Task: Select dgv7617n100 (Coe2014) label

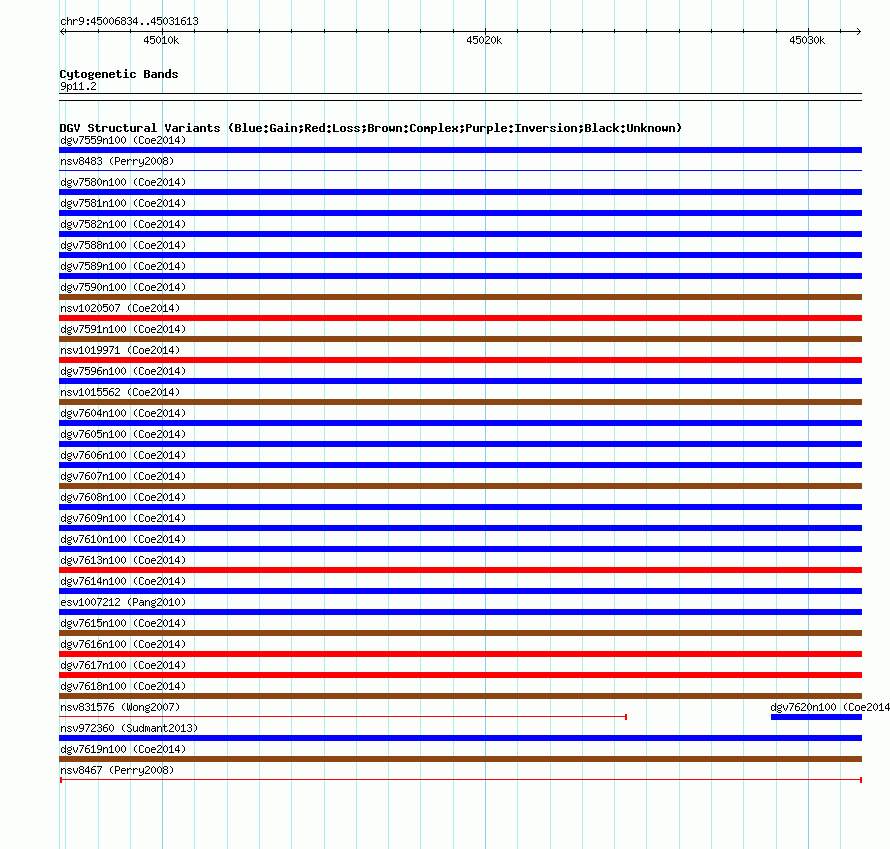Action: pos(123,665)
